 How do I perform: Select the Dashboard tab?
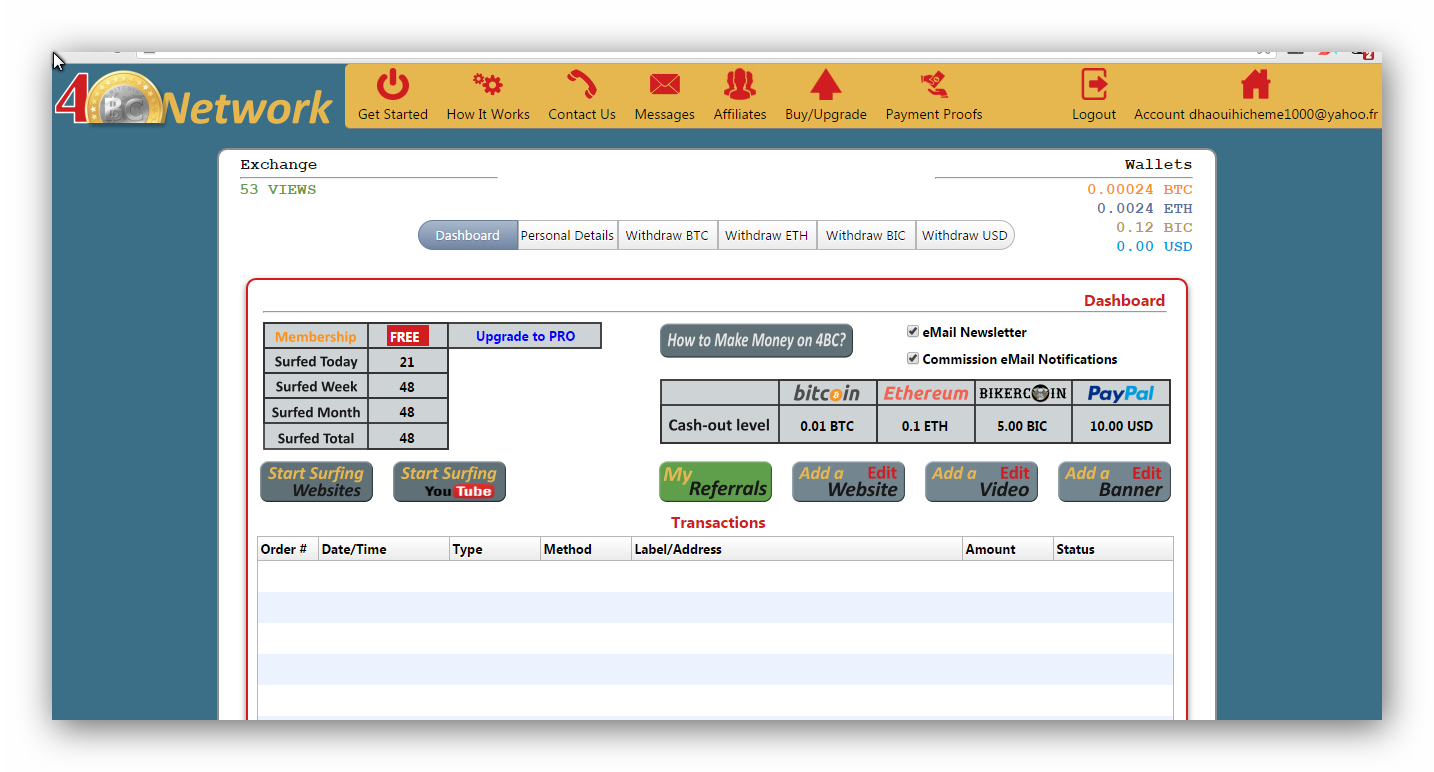click(467, 235)
